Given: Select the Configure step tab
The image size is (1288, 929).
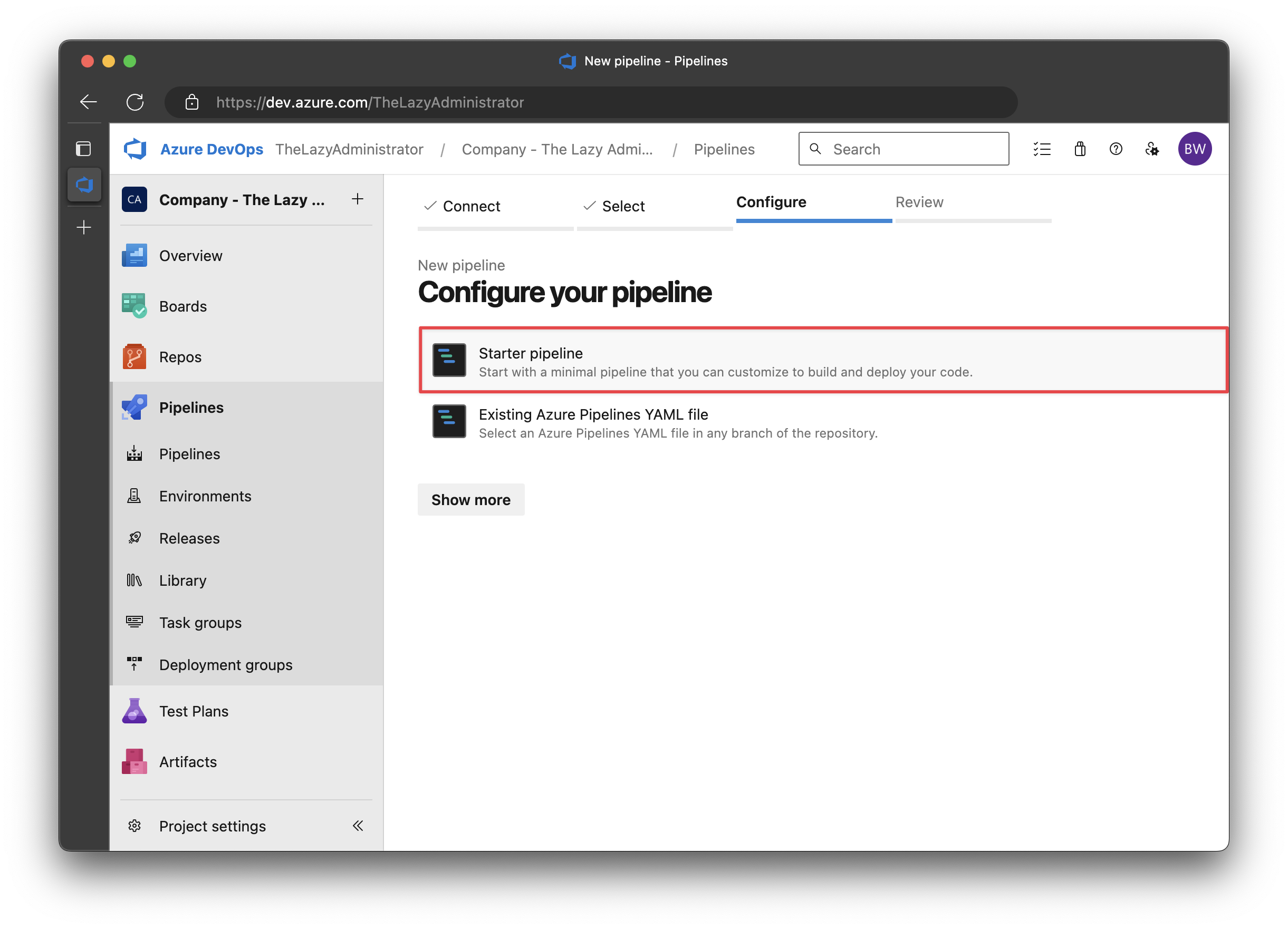Looking at the screenshot, I should [x=814, y=205].
